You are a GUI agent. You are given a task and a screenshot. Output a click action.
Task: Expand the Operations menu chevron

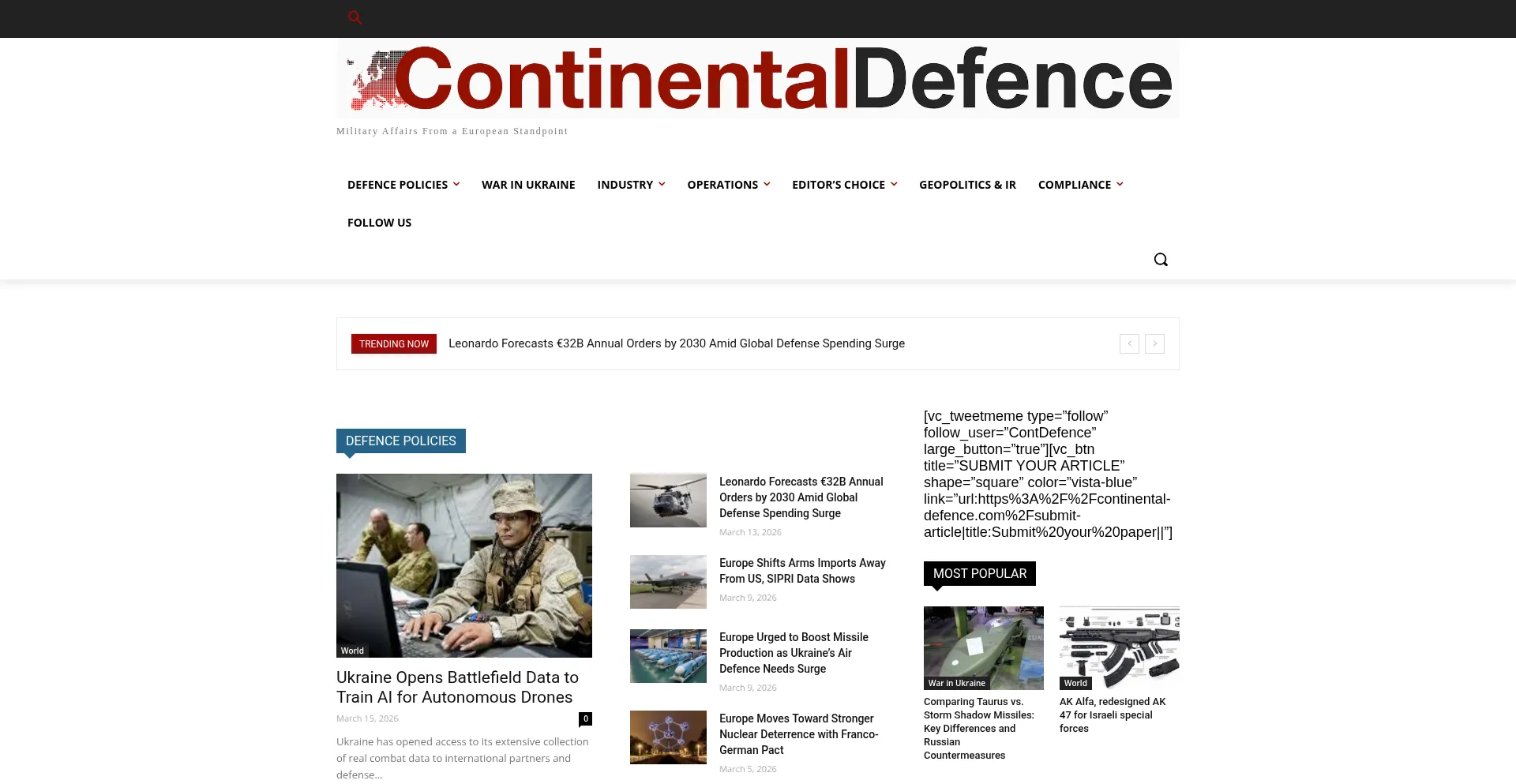click(x=767, y=184)
